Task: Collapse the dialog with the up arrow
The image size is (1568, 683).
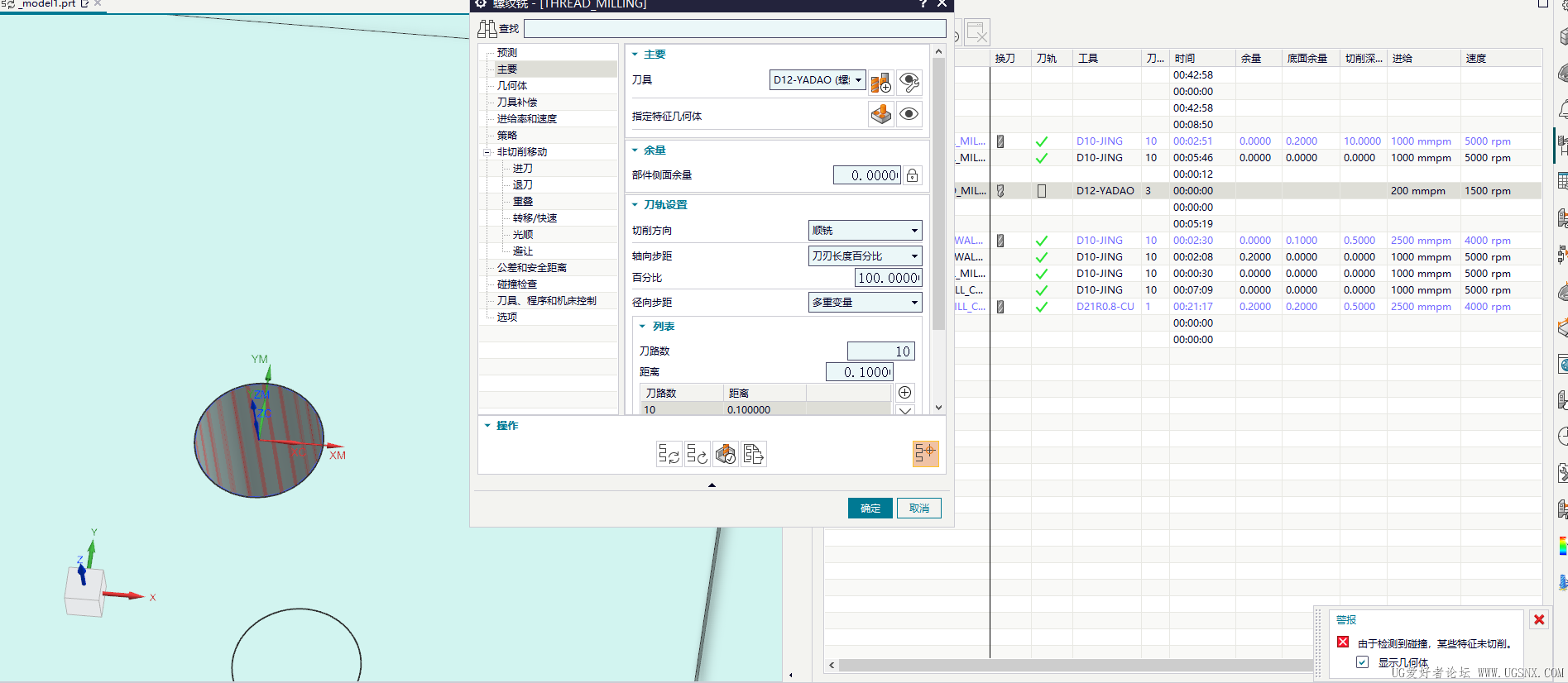Action: [712, 485]
